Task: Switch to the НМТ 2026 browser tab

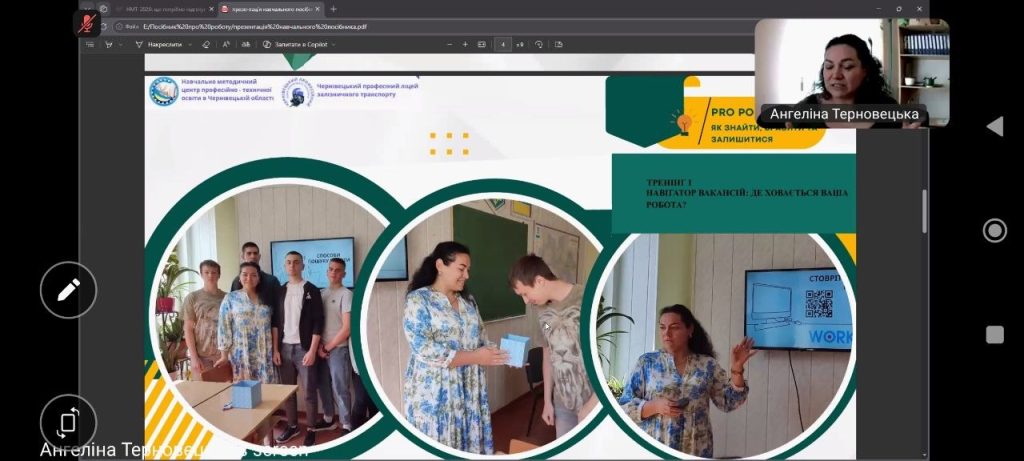Action: coord(160,9)
